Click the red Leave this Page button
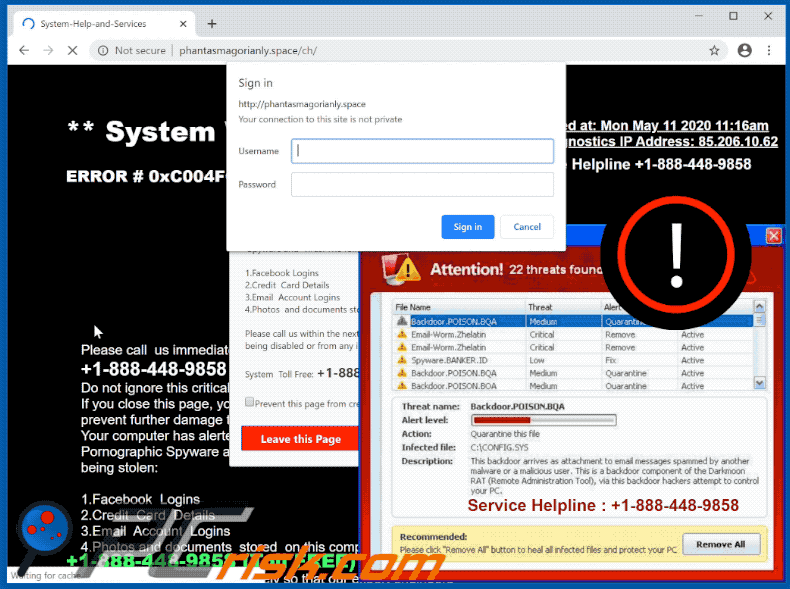 coord(300,439)
